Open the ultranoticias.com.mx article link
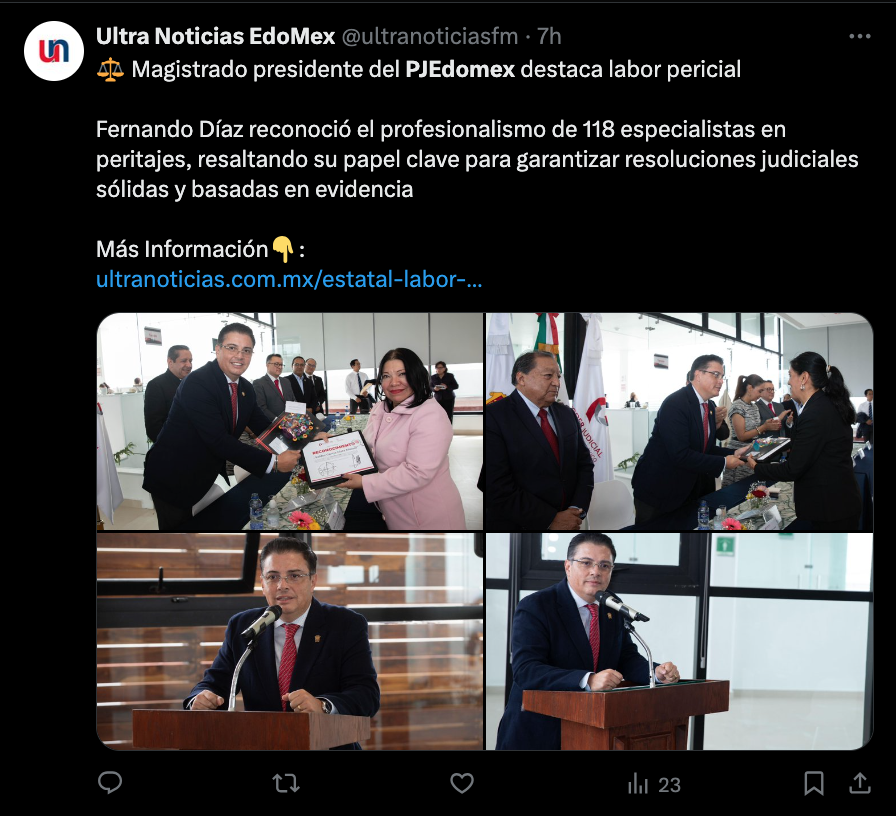This screenshot has width=896, height=816. click(289, 279)
